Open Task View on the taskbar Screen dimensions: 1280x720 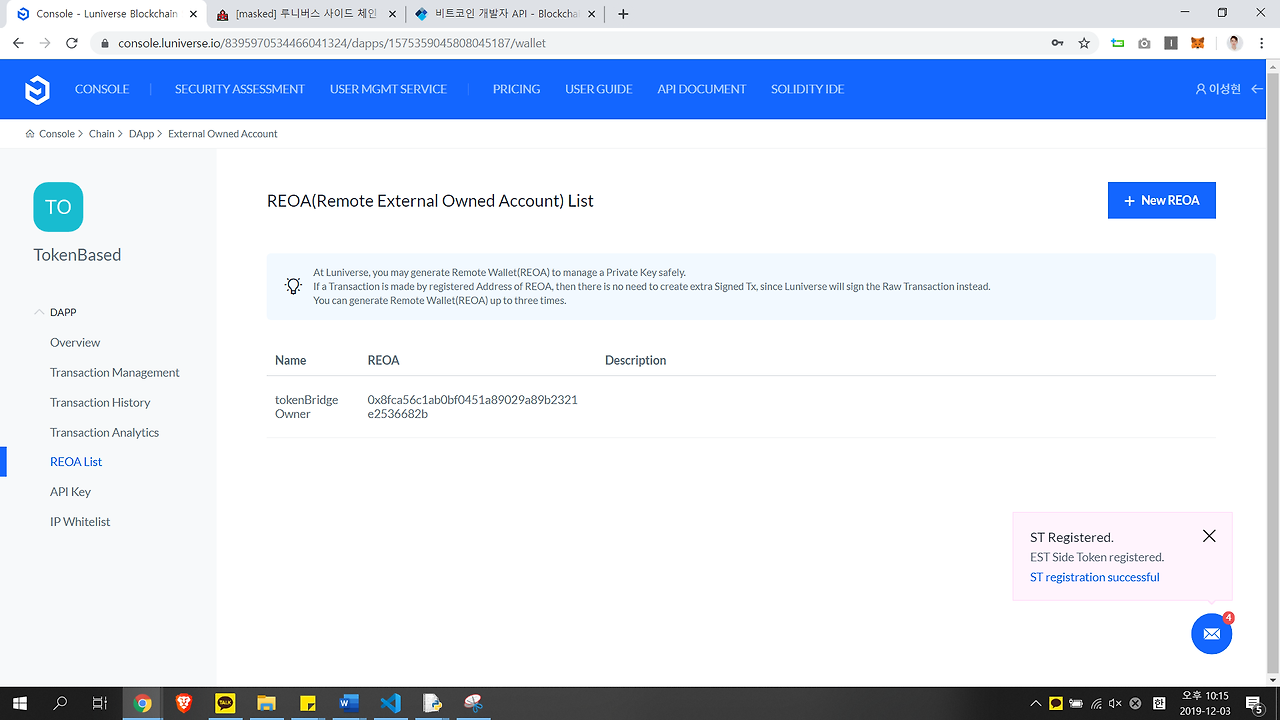[100, 704]
